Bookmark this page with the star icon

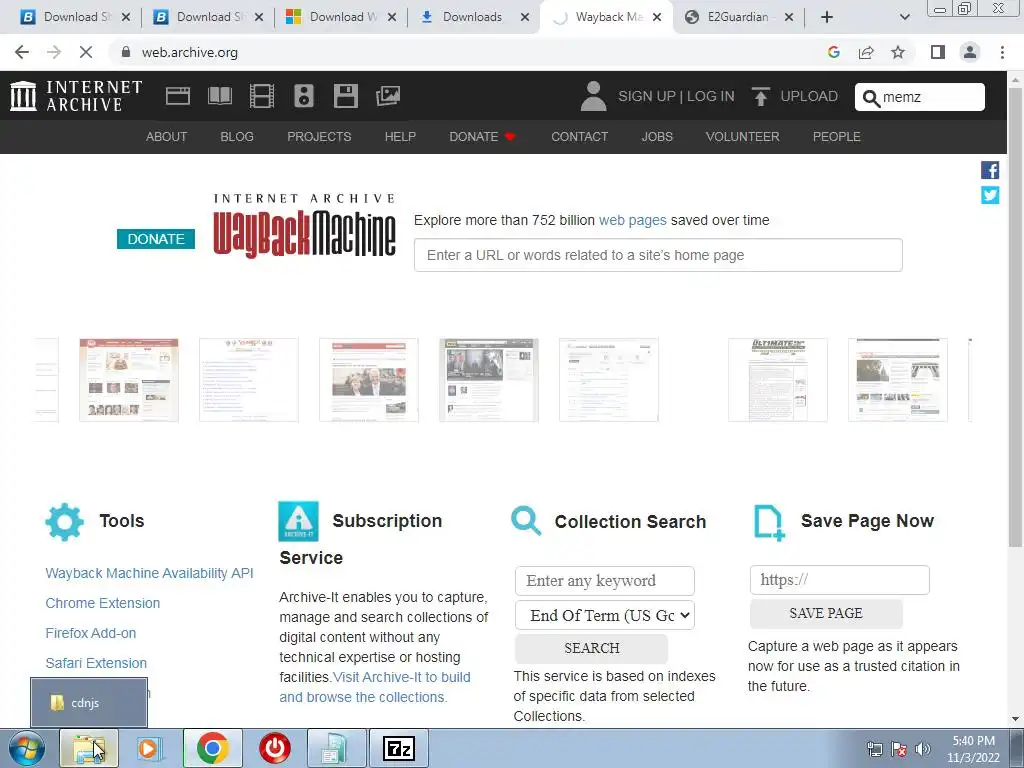(x=898, y=52)
